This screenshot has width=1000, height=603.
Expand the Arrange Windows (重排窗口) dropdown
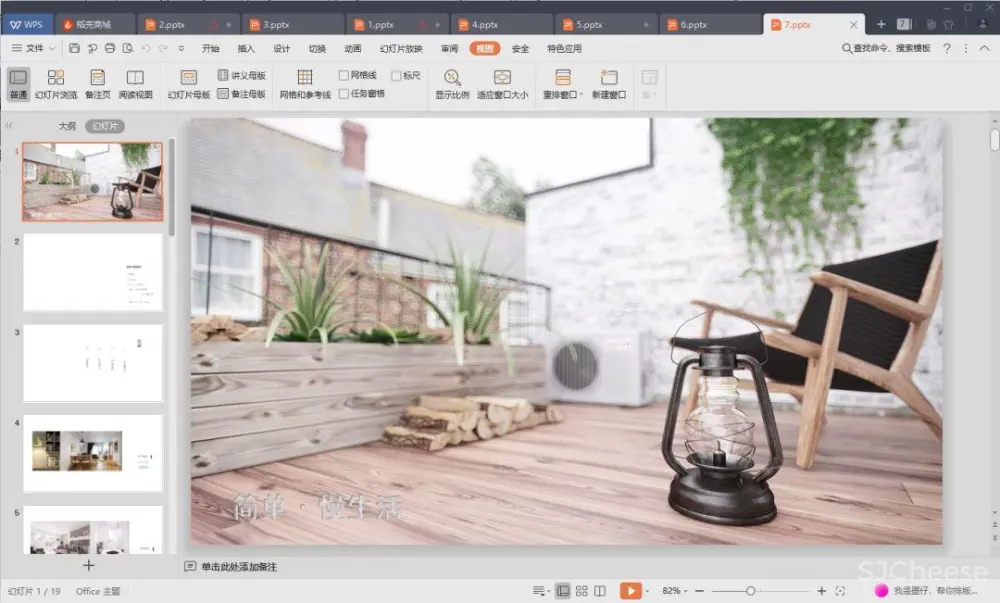point(582,95)
